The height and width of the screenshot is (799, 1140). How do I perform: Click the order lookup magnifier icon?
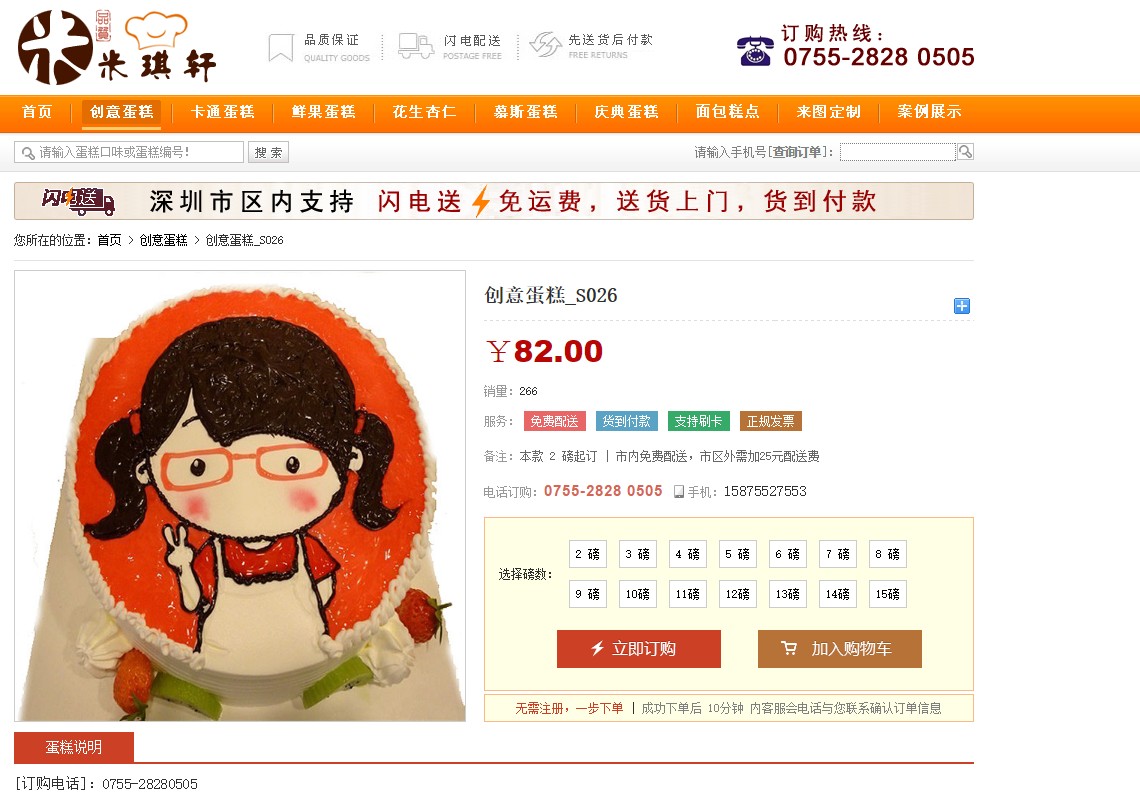(965, 151)
